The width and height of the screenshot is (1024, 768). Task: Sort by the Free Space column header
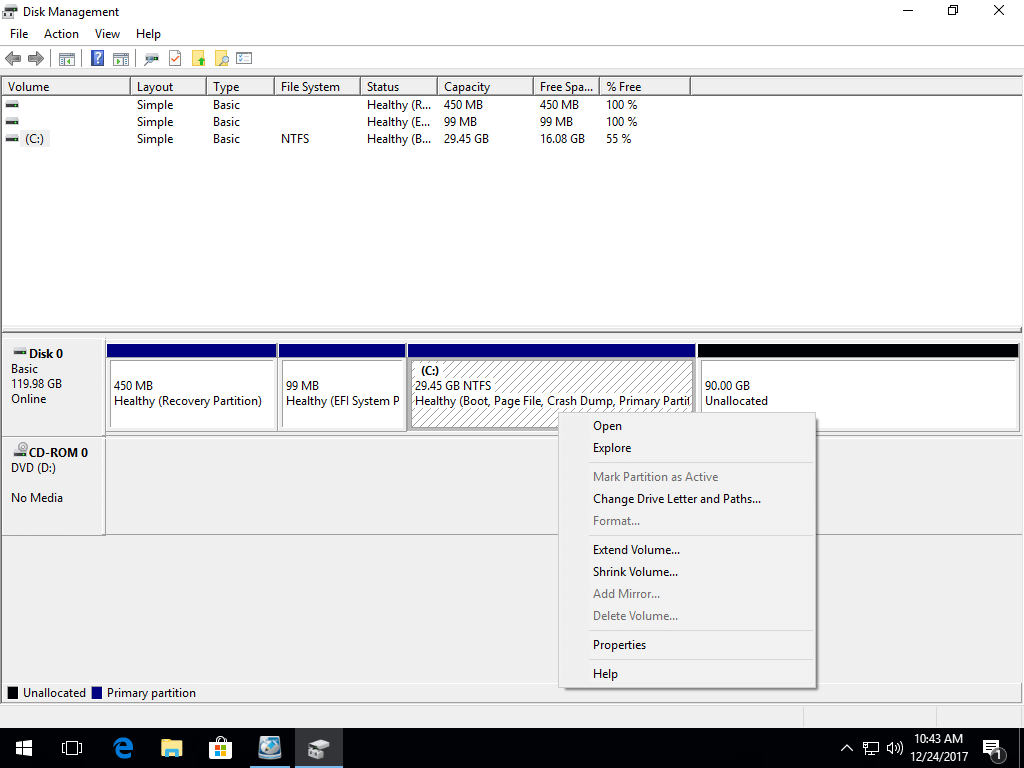(x=566, y=87)
